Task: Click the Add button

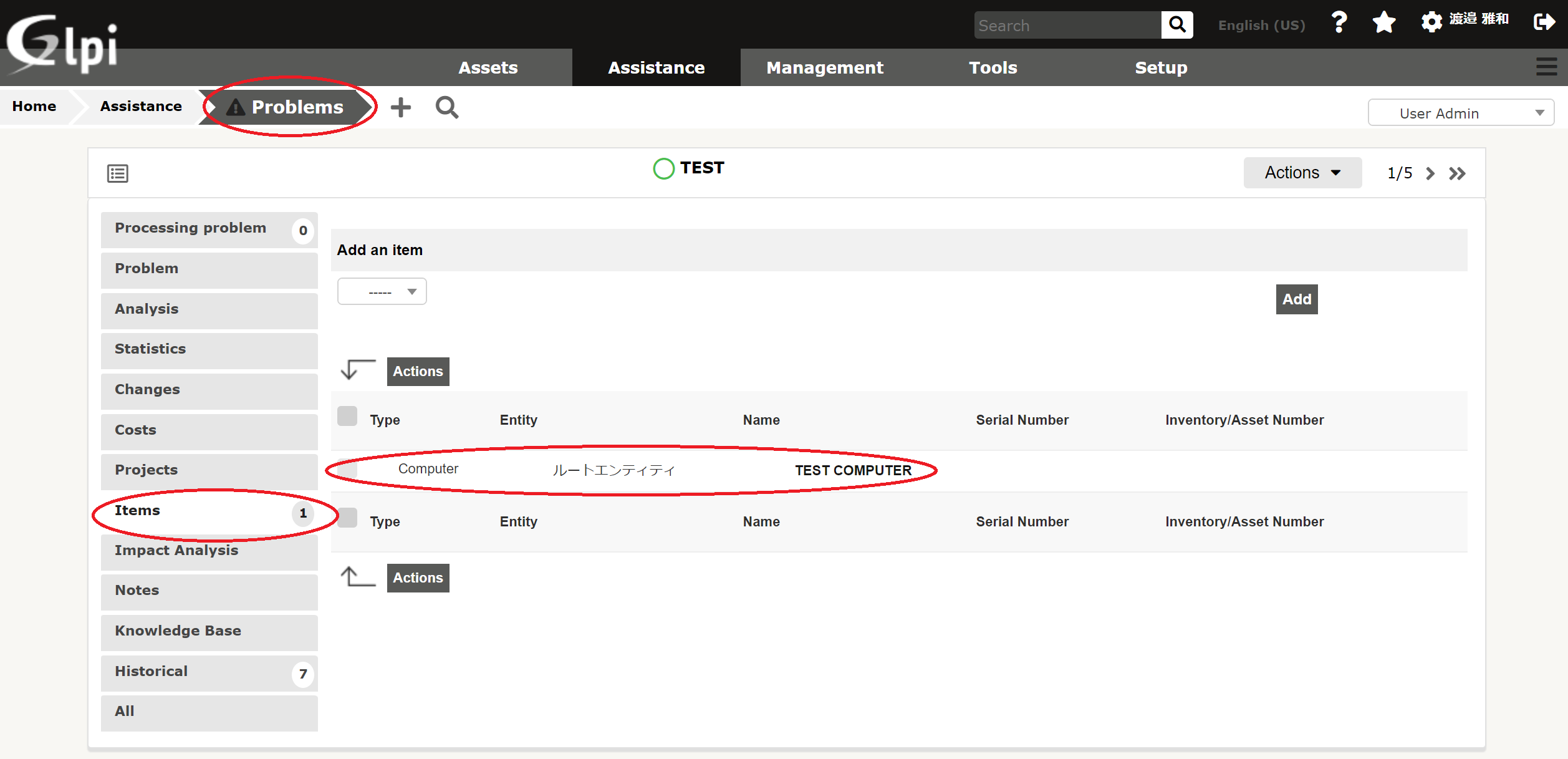Action: [x=1296, y=299]
